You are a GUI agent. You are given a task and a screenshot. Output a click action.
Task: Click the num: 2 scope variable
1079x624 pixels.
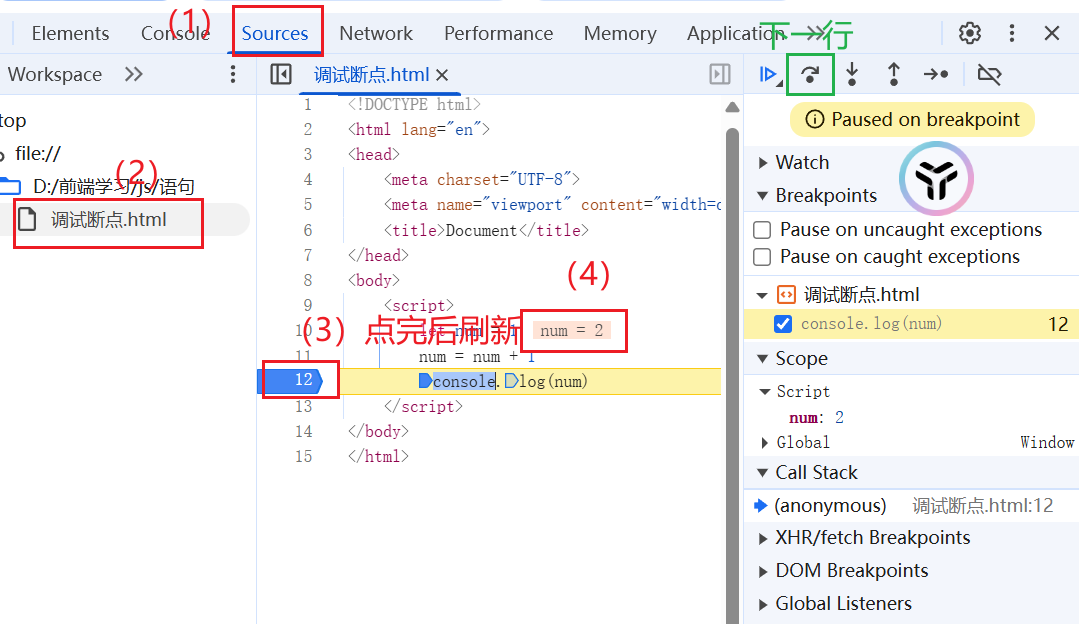pyautogui.click(x=816, y=418)
